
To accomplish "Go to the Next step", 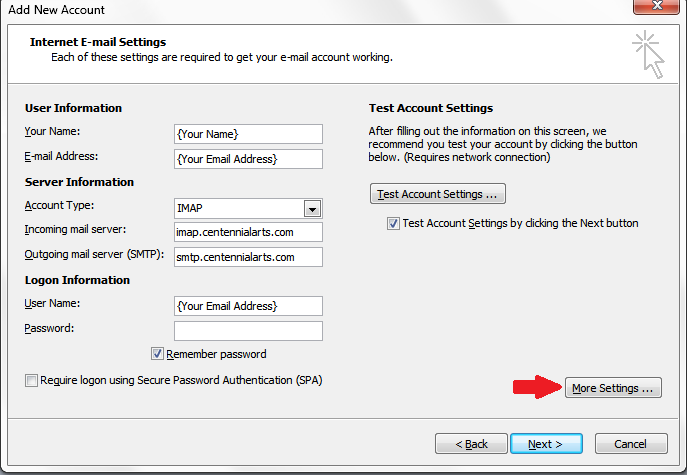I will [546, 444].
